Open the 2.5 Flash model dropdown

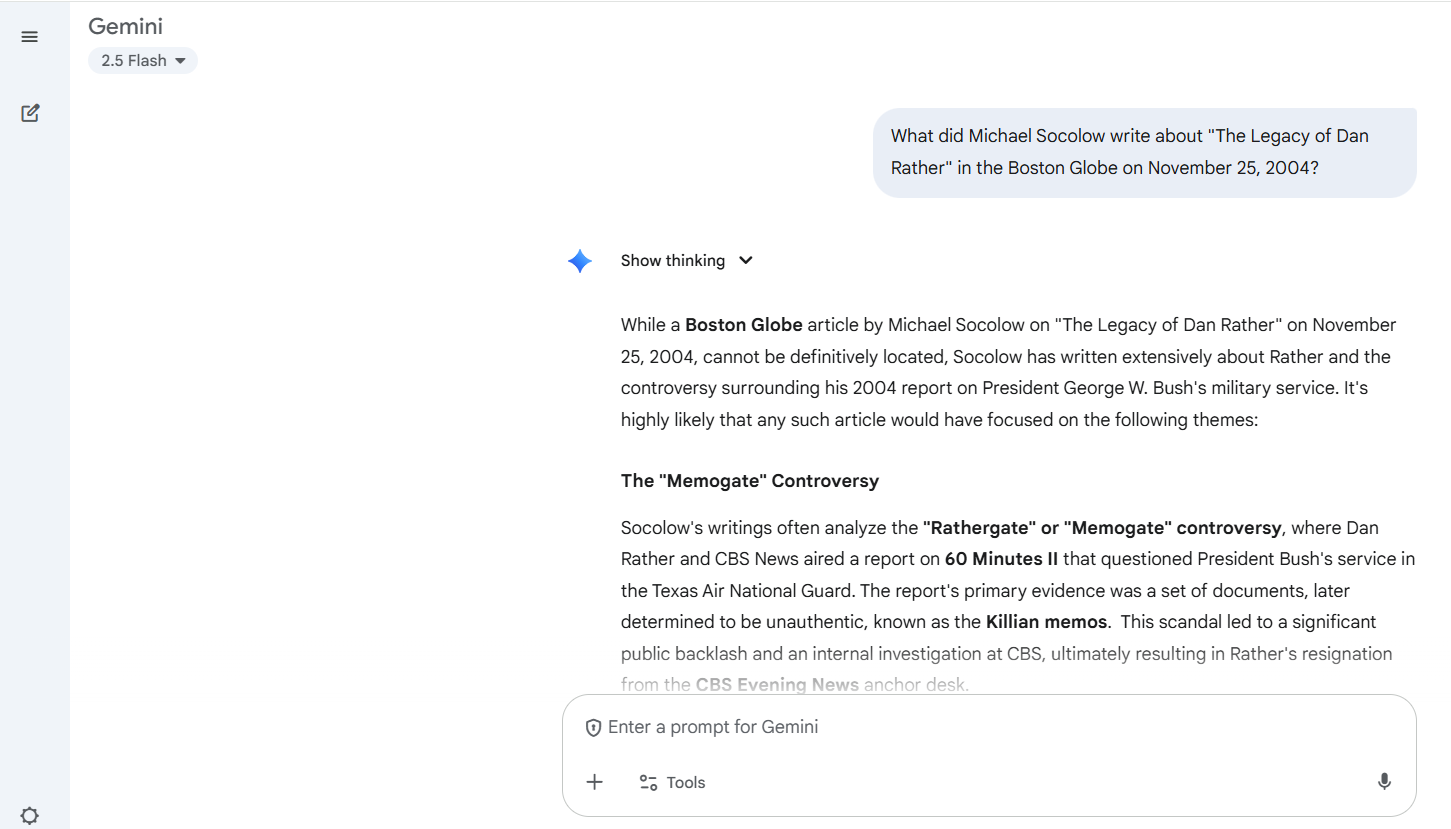coord(143,61)
